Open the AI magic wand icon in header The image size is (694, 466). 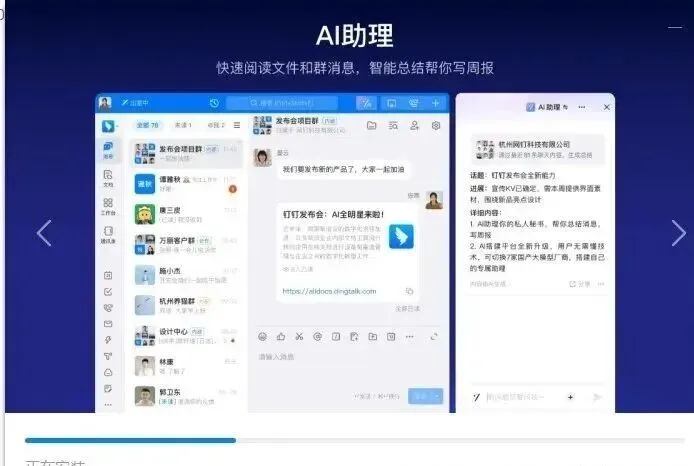pos(366,103)
